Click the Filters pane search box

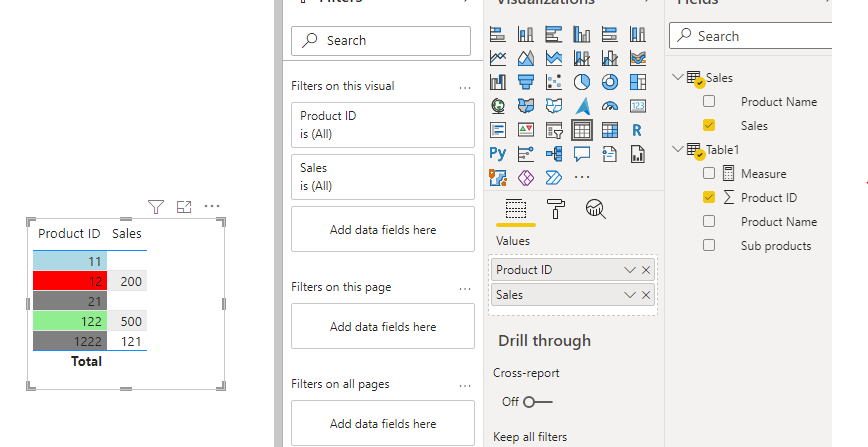(x=381, y=40)
